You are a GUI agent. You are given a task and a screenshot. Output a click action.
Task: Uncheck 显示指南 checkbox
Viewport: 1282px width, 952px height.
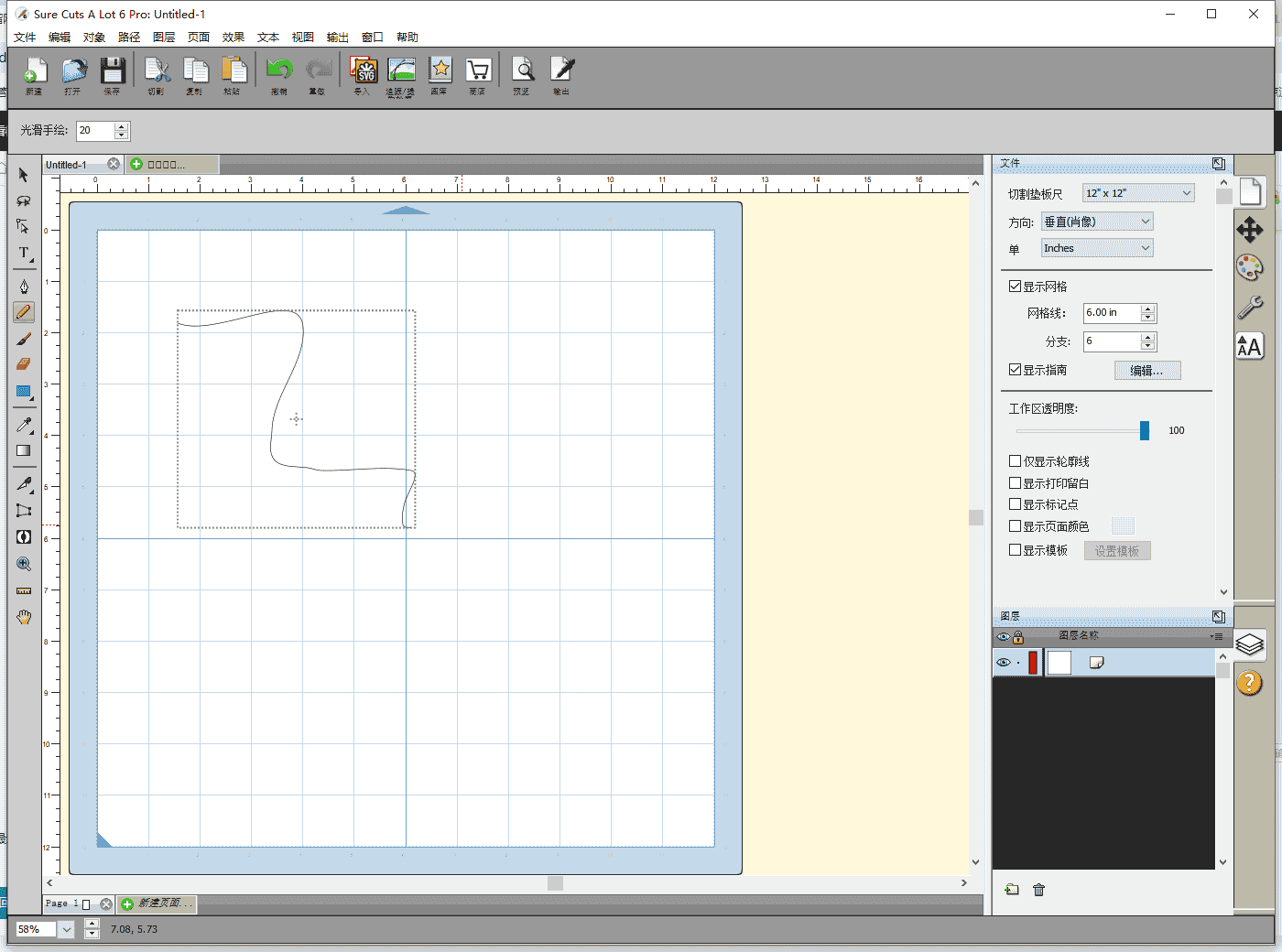pos(1015,370)
